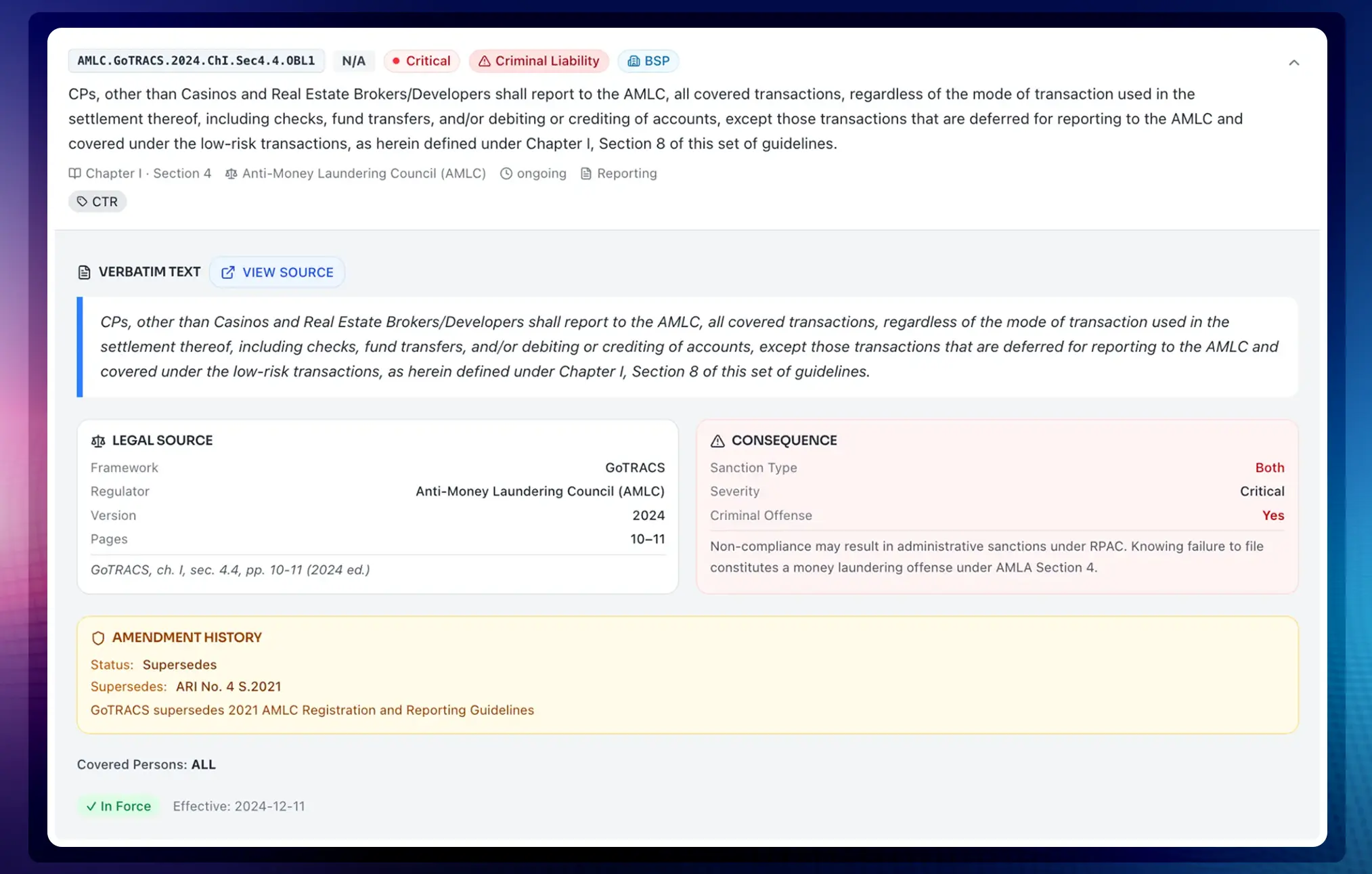Collapse the obligation card with the chevron

pos(1293,62)
